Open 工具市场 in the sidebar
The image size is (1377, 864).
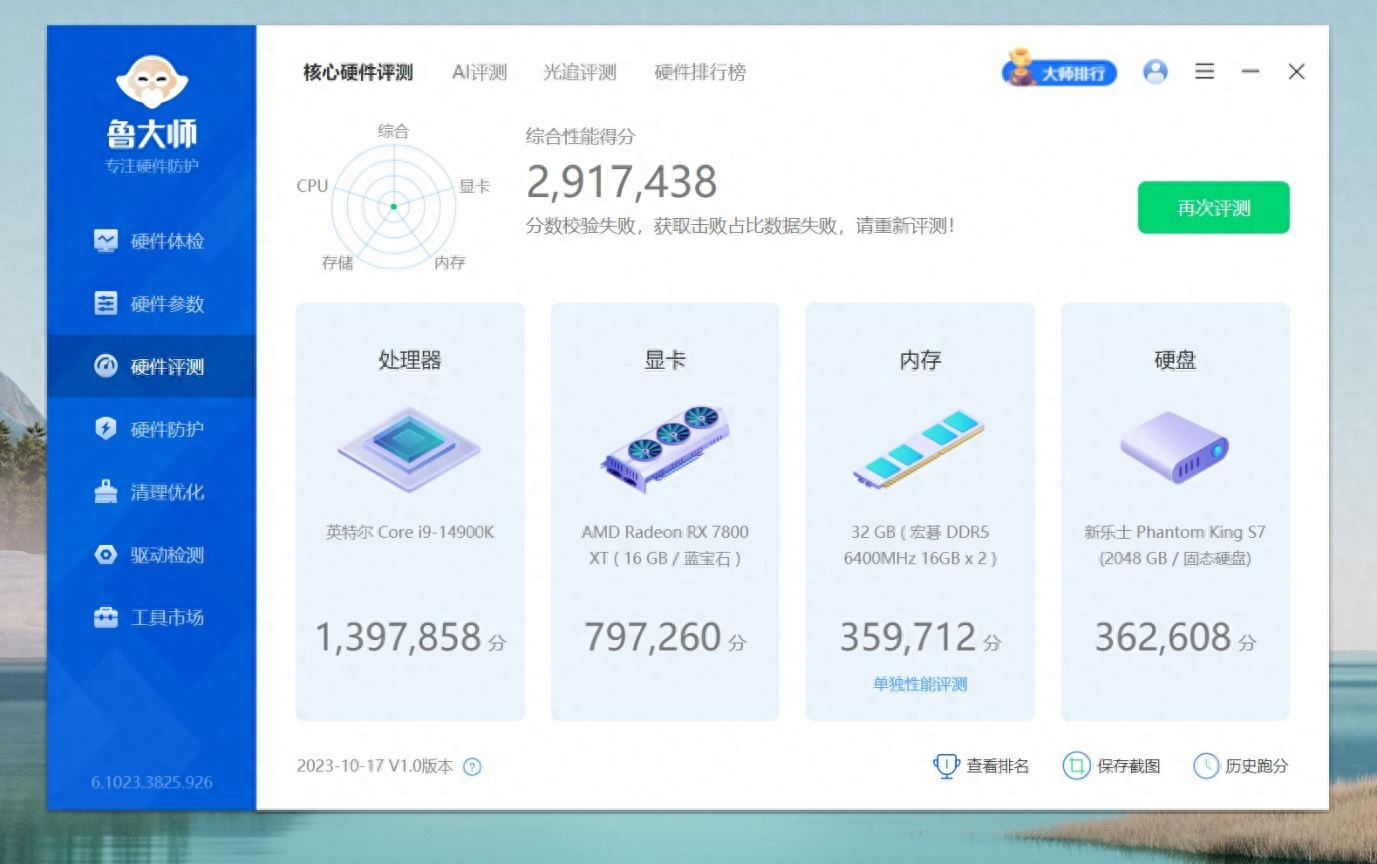coord(151,617)
